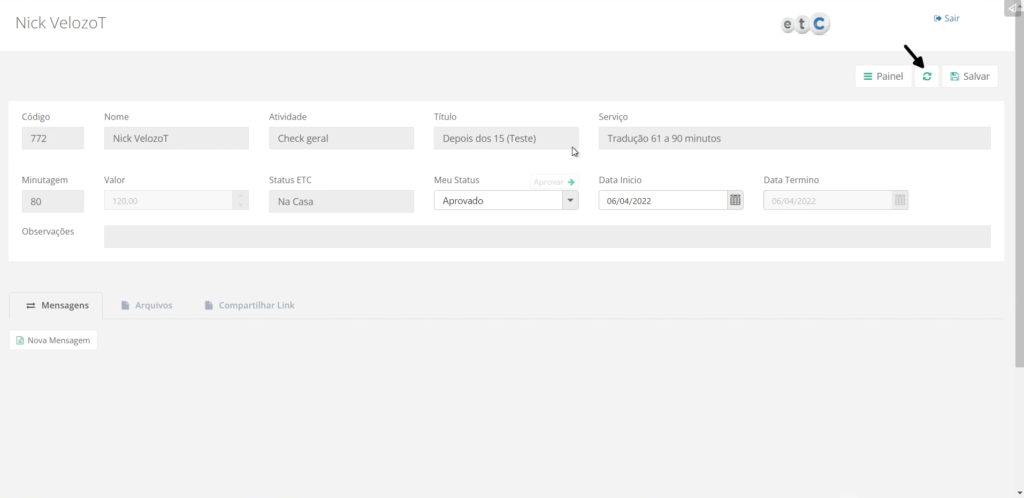Open the Compartilhar Link tab

click(x=249, y=305)
